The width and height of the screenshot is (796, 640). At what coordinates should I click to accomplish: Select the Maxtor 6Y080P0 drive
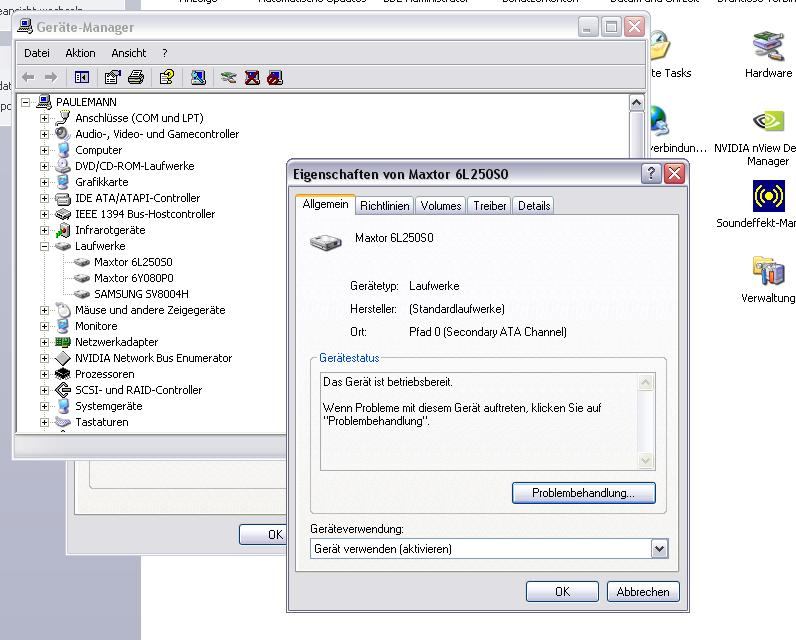(134, 278)
